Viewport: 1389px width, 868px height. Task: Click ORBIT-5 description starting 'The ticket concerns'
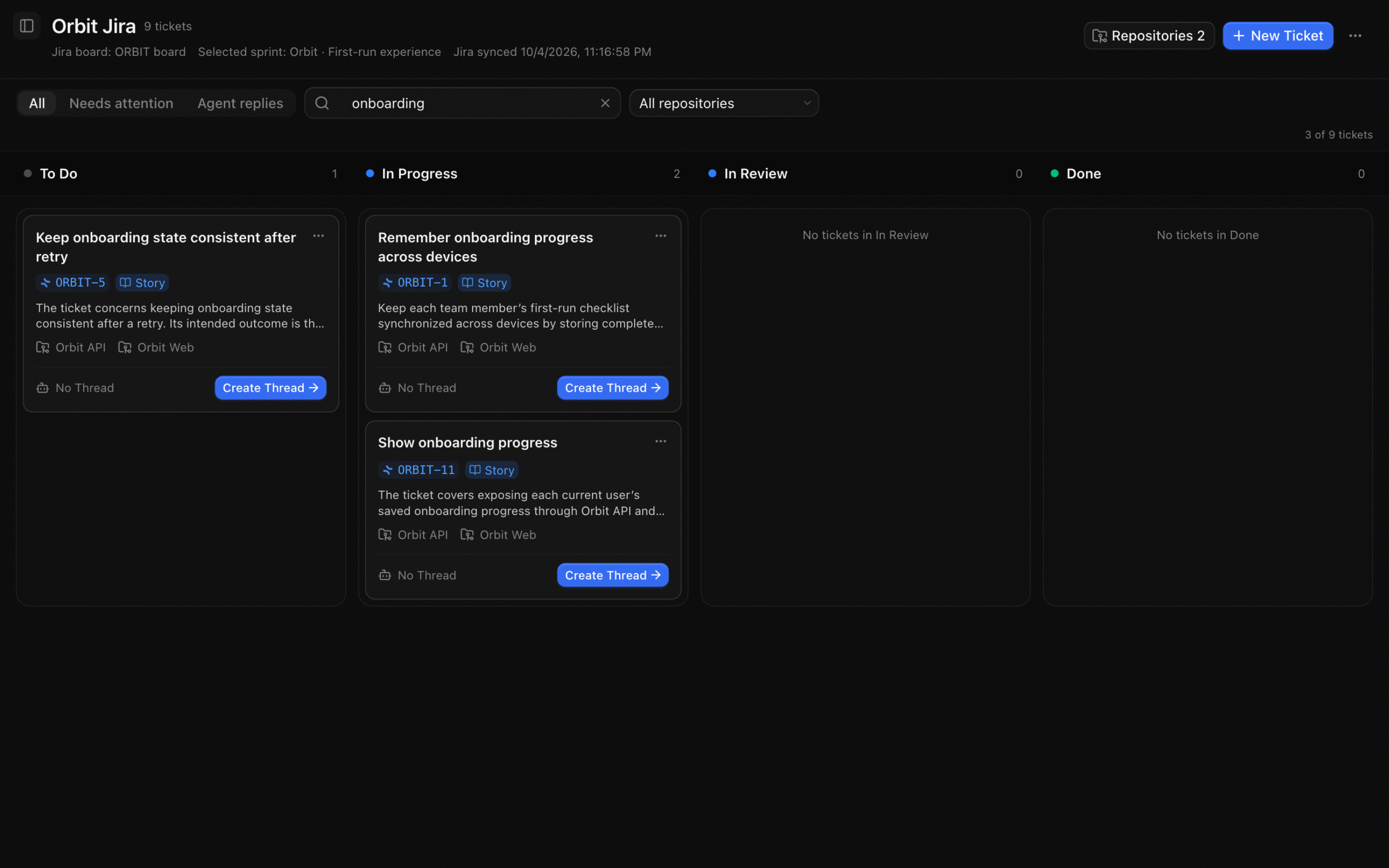pos(180,316)
